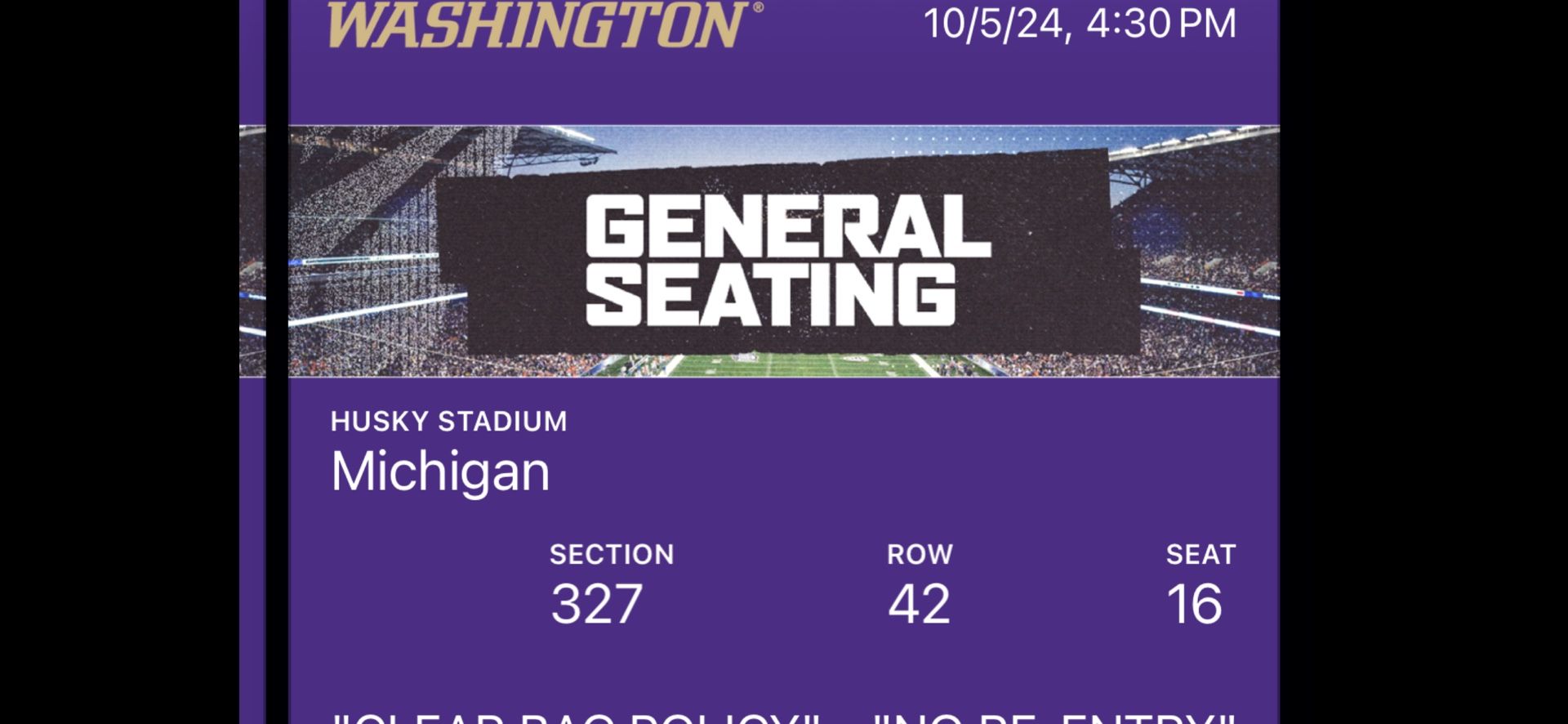Tap the word SEATING in the banner

pyautogui.click(x=770, y=295)
